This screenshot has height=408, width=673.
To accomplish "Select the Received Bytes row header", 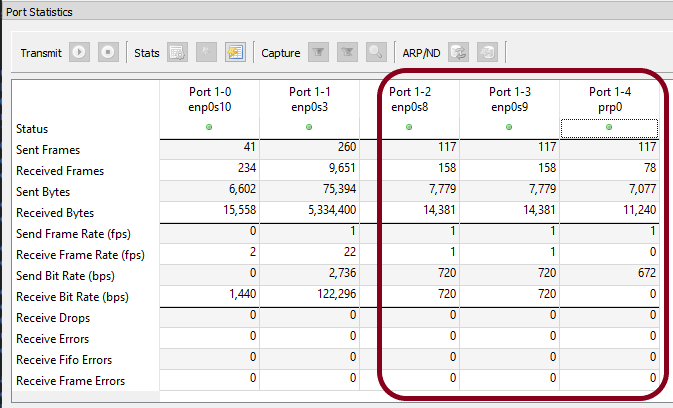I will pos(55,213).
